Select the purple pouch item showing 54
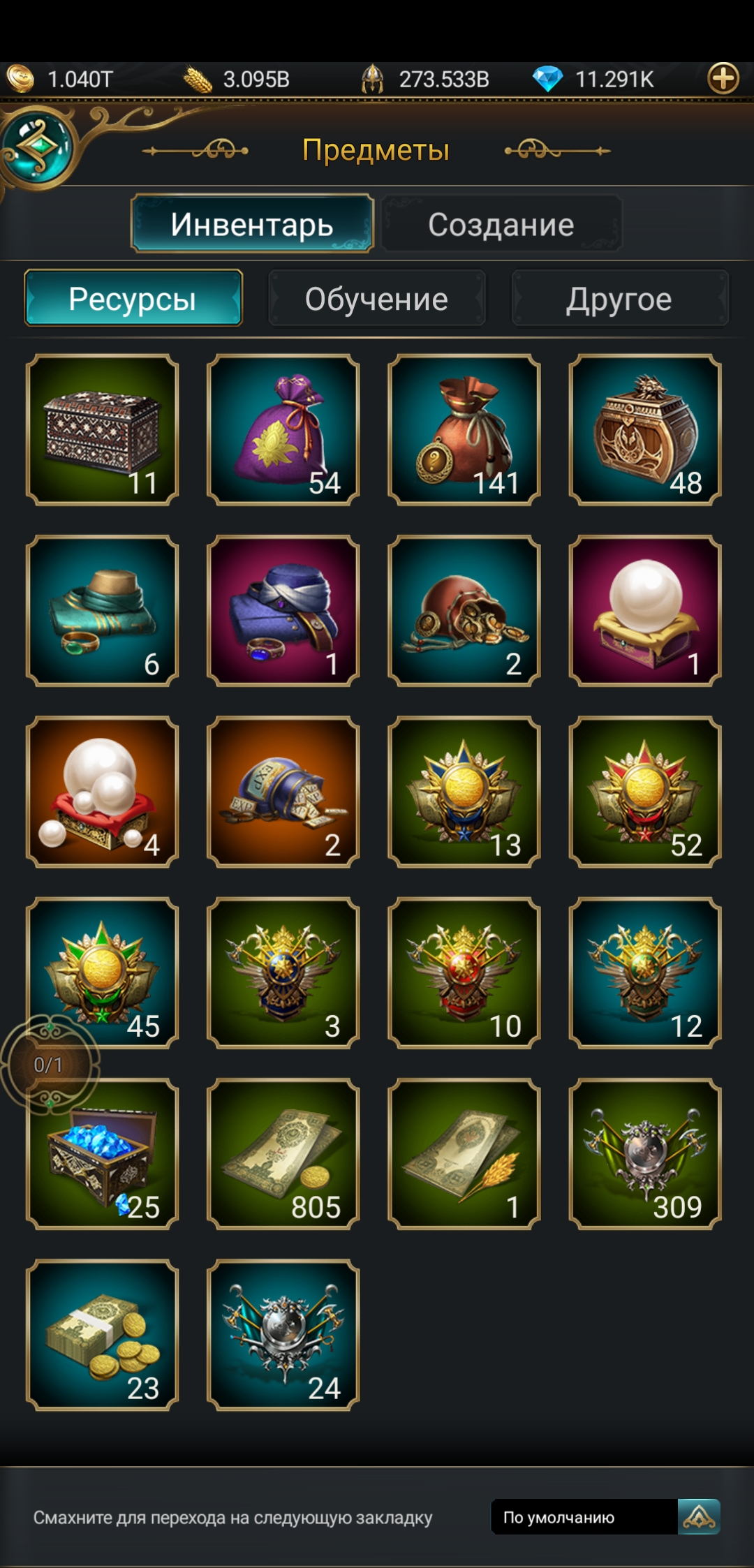The width and height of the screenshot is (754, 1568). [x=283, y=429]
